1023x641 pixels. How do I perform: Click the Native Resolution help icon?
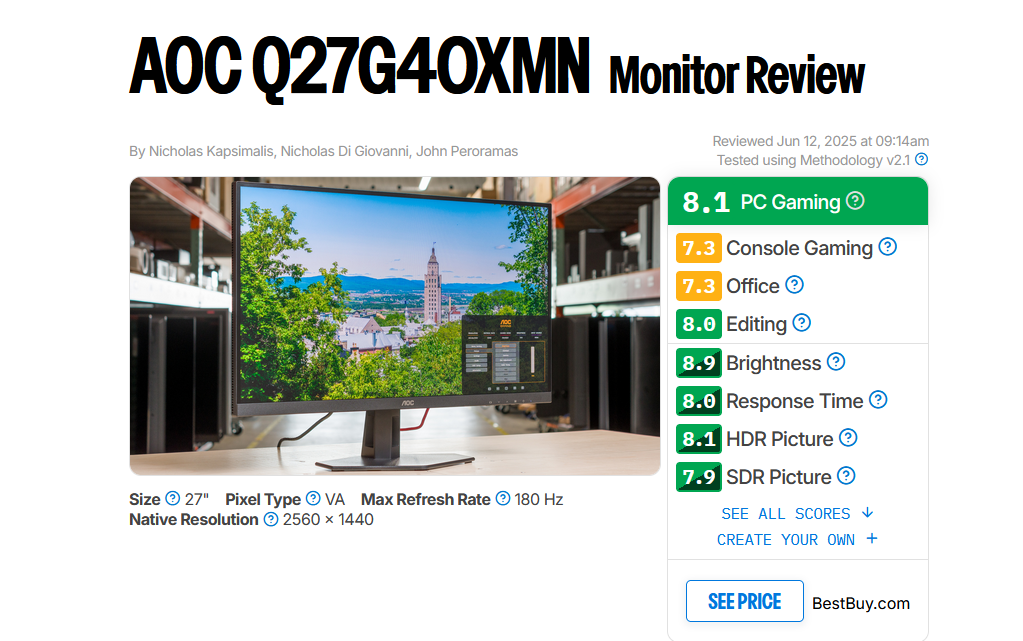coord(271,520)
